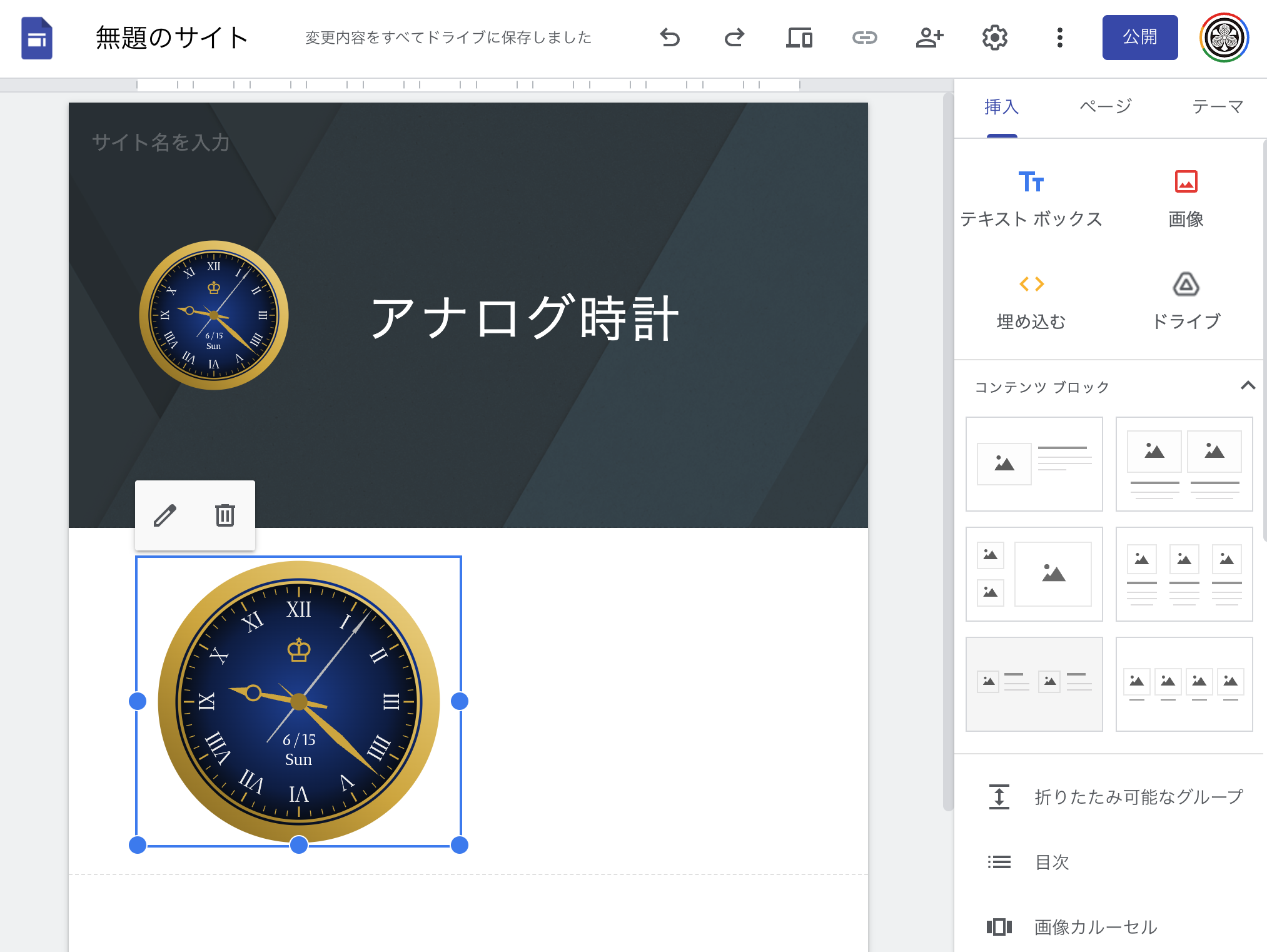Delete image with trash icon
This screenshot has width=1267, height=952.
225,515
